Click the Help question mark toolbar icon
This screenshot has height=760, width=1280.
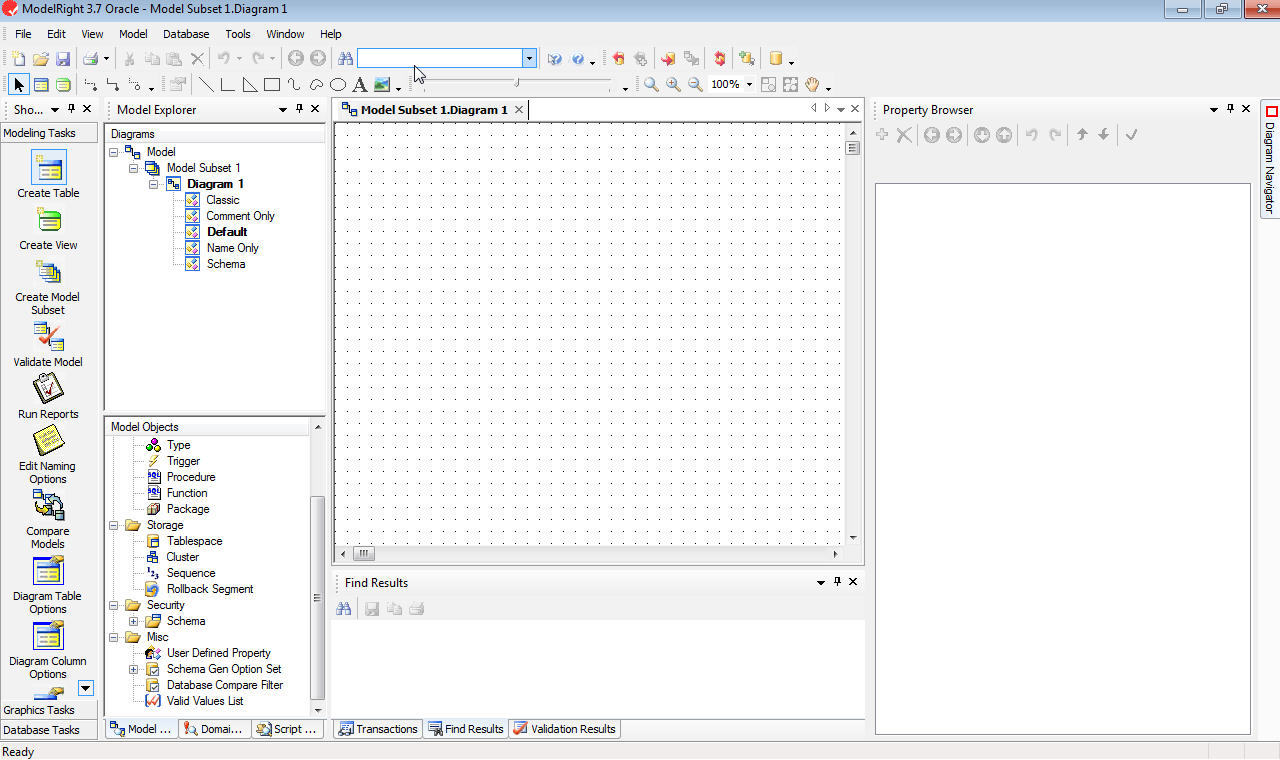coord(578,59)
